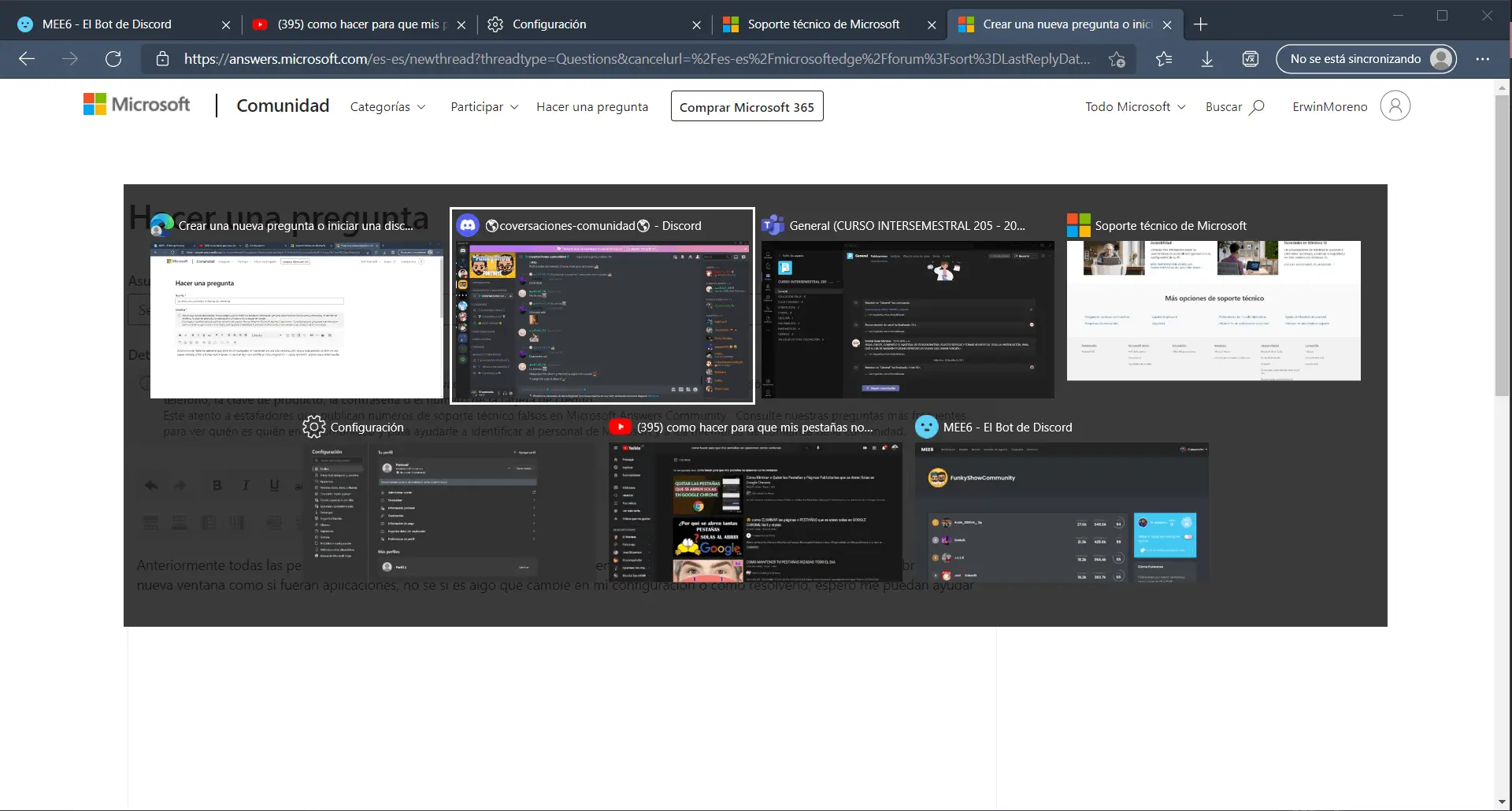Click the Microsoft logo of Soporte técnico window

[x=1078, y=226]
